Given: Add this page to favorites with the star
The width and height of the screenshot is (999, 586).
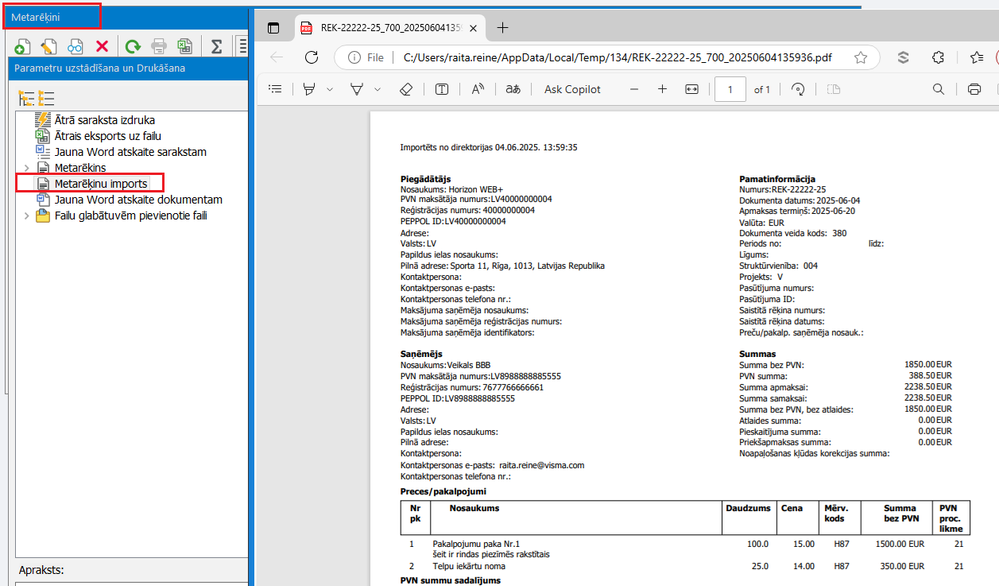Looking at the screenshot, I should (861, 57).
